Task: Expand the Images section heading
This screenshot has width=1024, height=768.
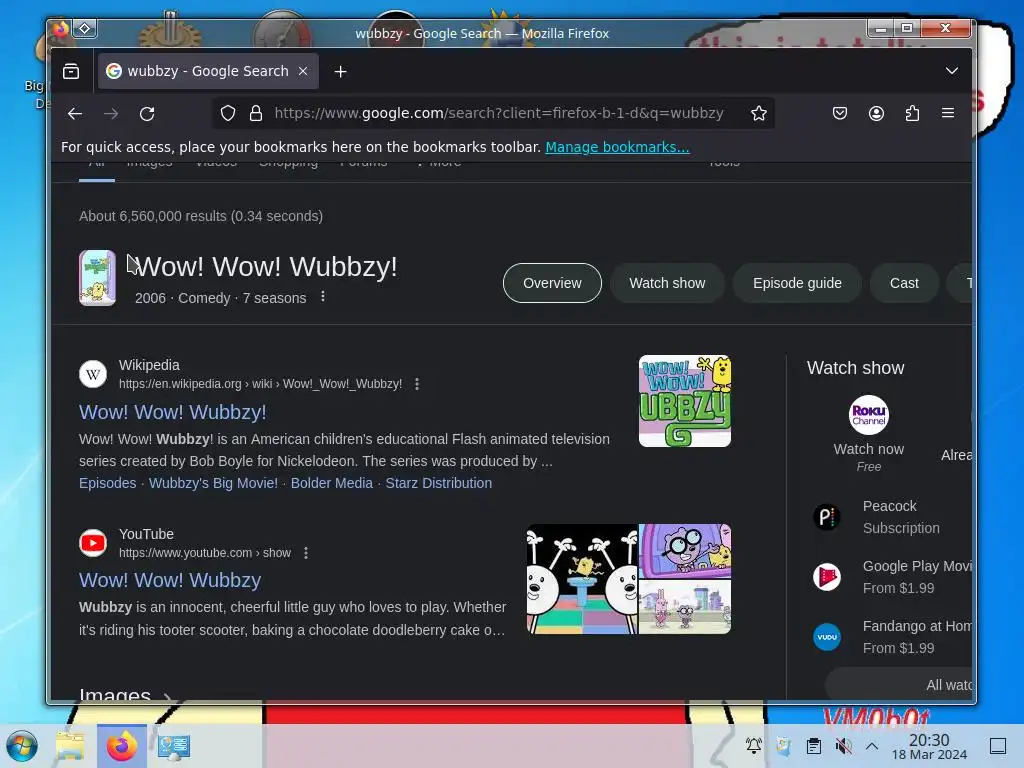Action: (125, 694)
